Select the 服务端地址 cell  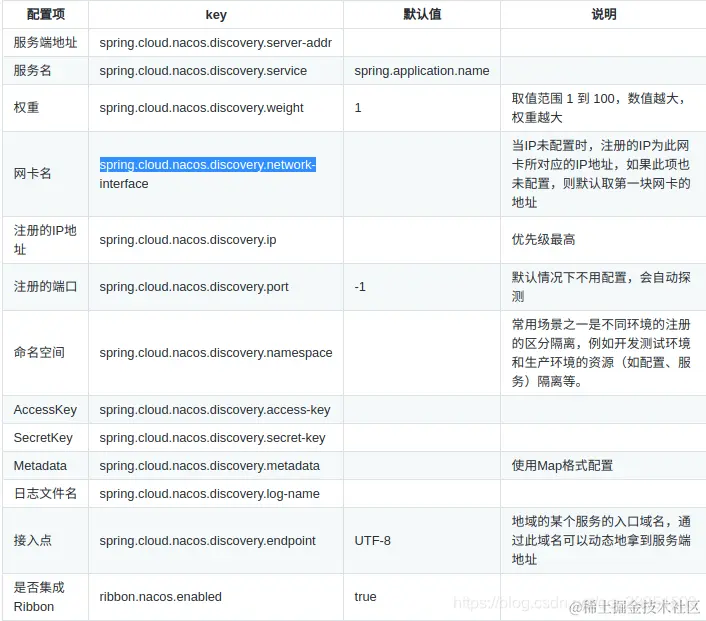[x=45, y=42]
